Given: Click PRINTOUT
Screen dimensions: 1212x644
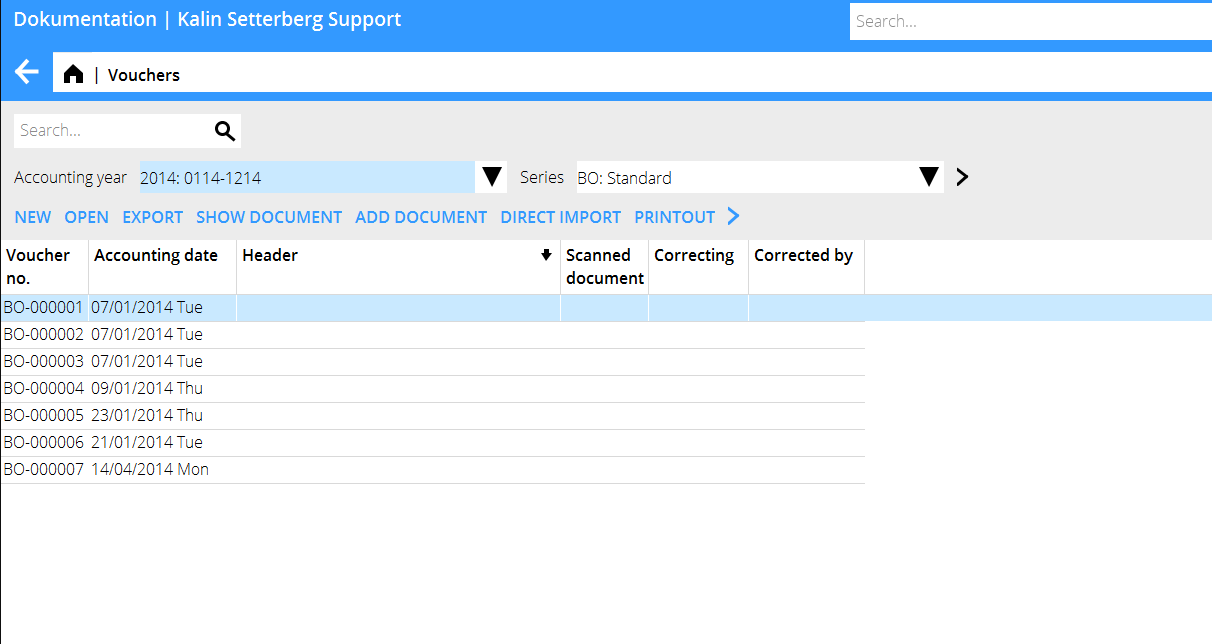Looking at the screenshot, I should click(674, 217).
